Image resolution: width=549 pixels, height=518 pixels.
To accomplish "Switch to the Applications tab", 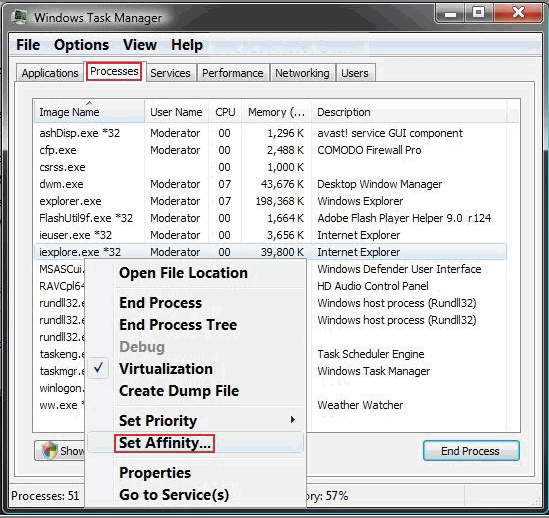I will point(50,73).
